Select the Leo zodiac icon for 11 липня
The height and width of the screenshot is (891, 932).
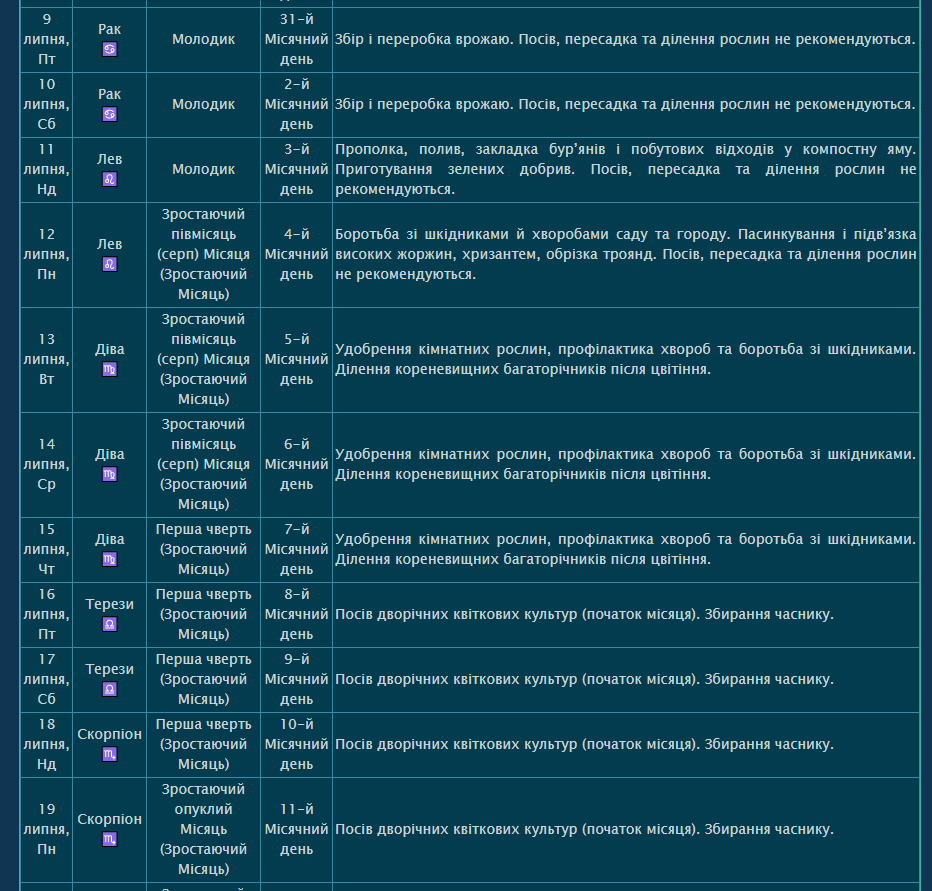(x=110, y=180)
